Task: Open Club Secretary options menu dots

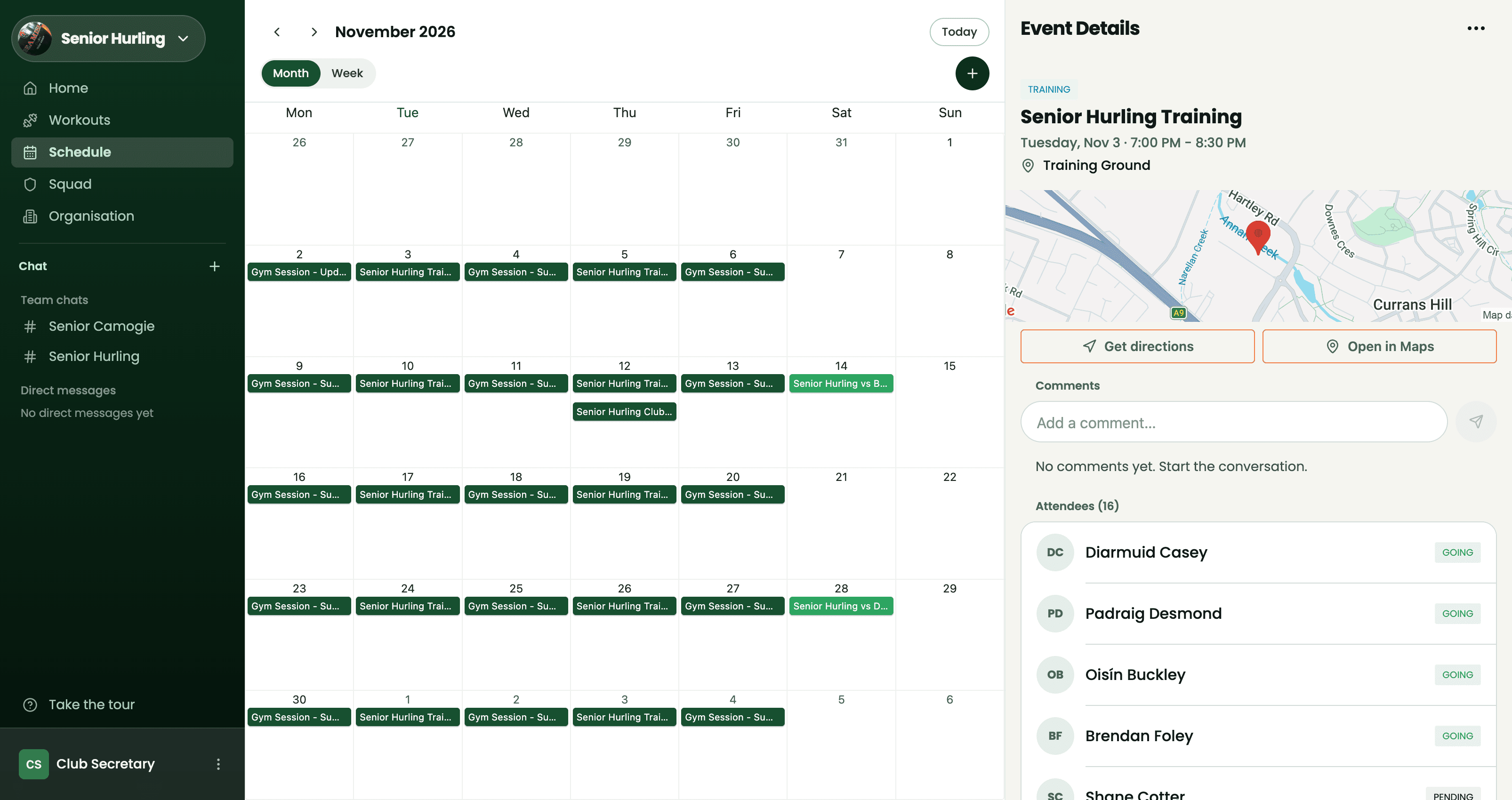Action: click(218, 764)
